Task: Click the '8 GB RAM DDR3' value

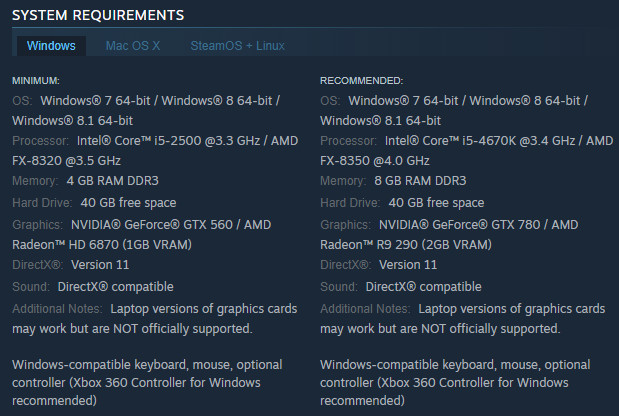Action: (420, 181)
